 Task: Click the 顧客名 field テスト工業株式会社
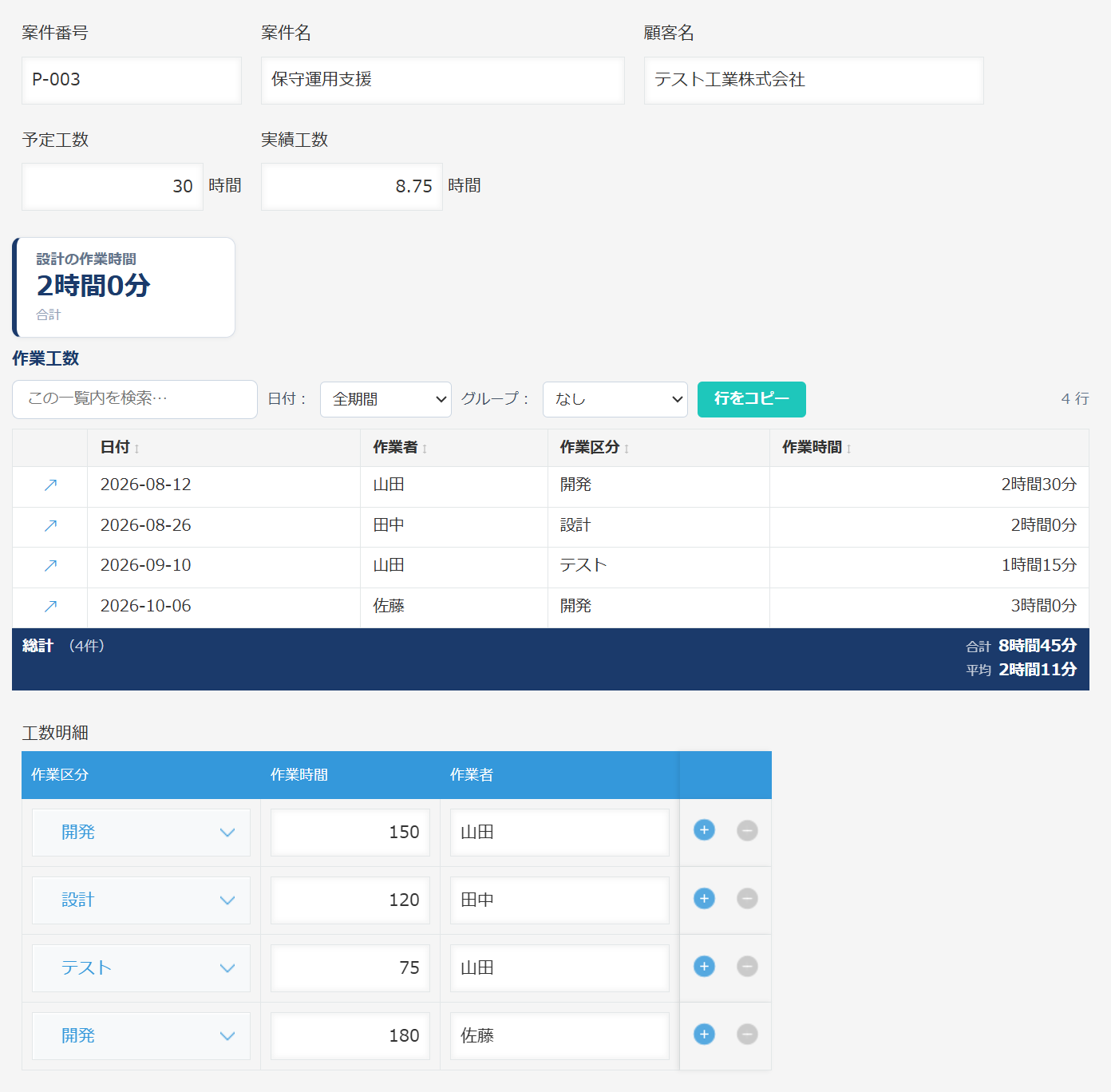tap(814, 80)
